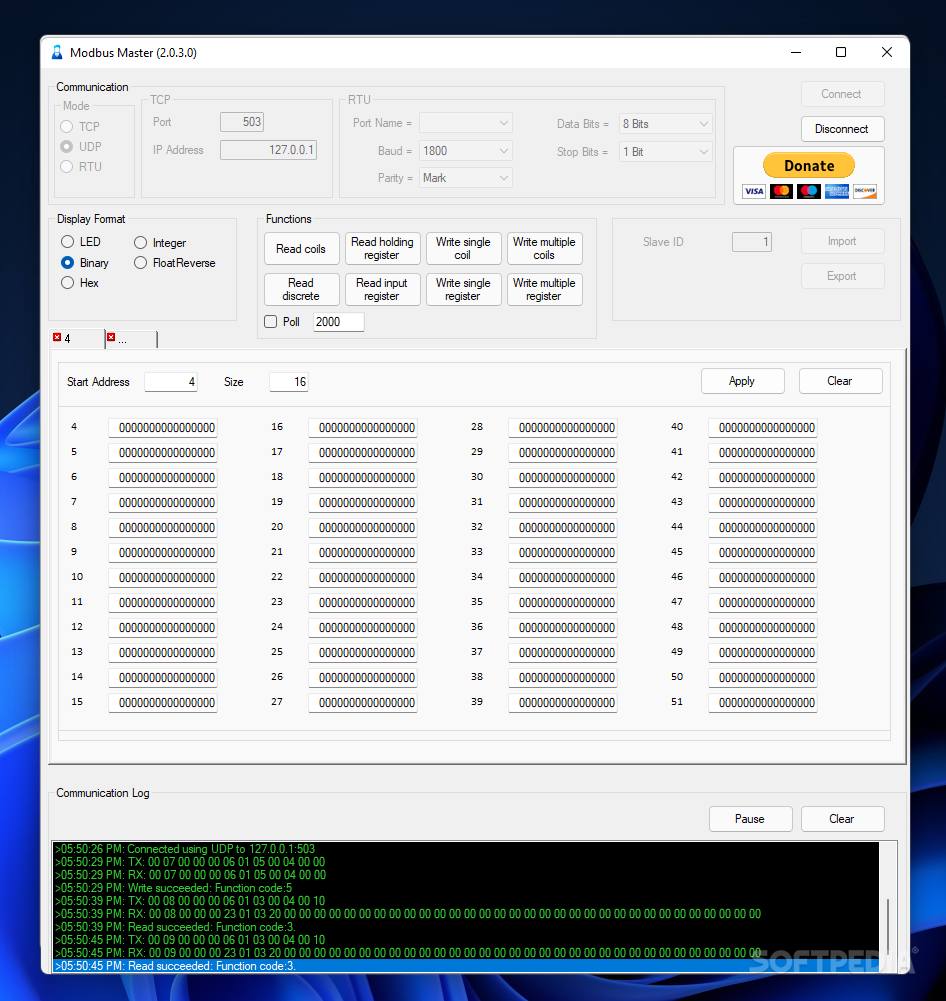Click the Disconnect button
Image resolution: width=946 pixels, height=1001 pixels.
point(842,129)
